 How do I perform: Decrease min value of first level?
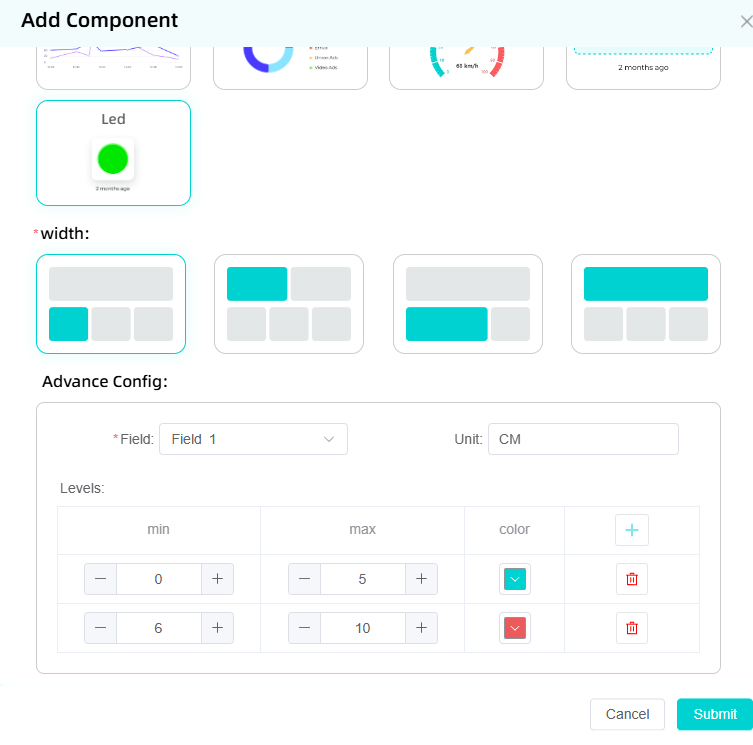click(x=101, y=579)
